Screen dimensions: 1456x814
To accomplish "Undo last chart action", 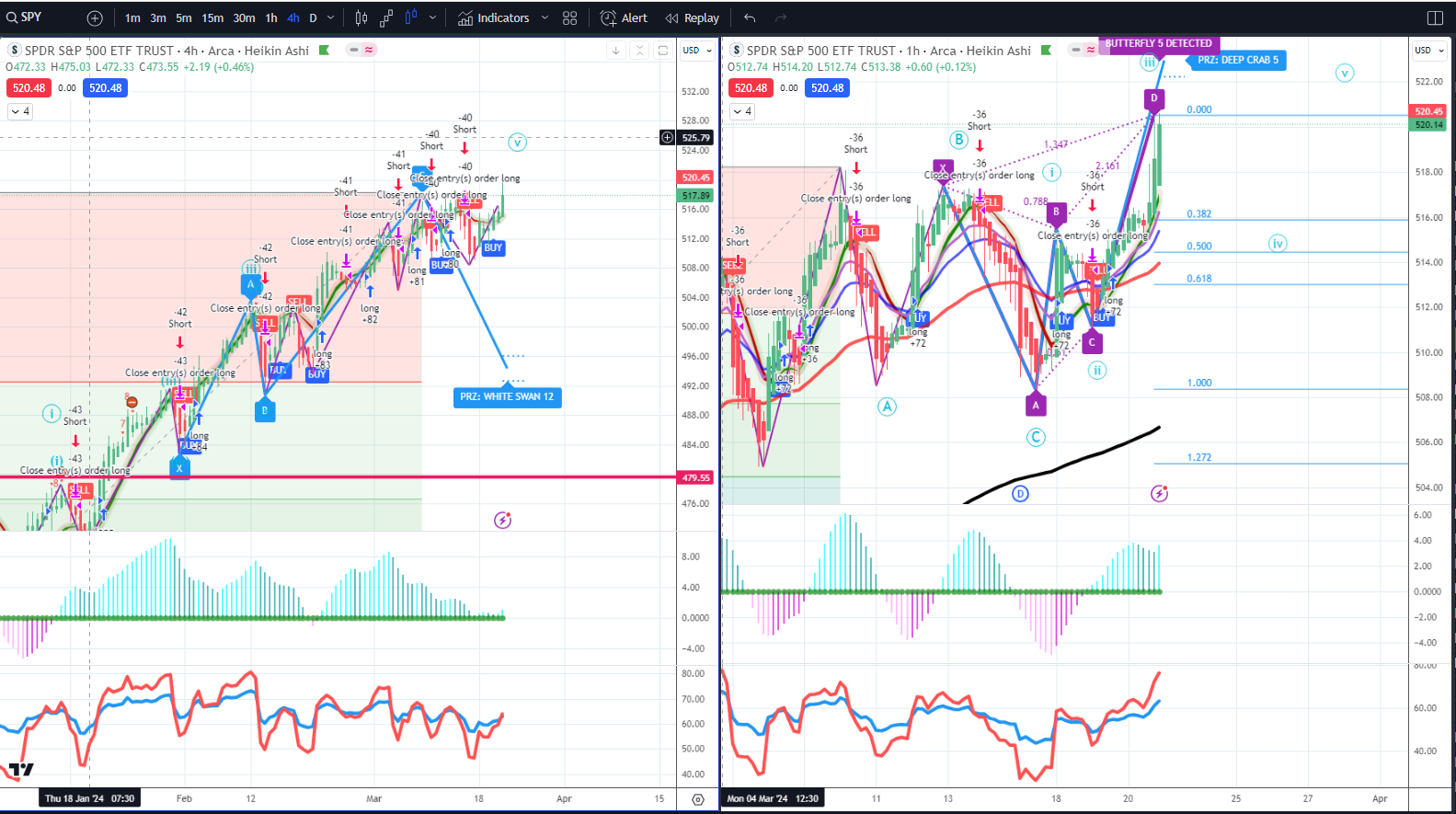I will (x=750, y=17).
